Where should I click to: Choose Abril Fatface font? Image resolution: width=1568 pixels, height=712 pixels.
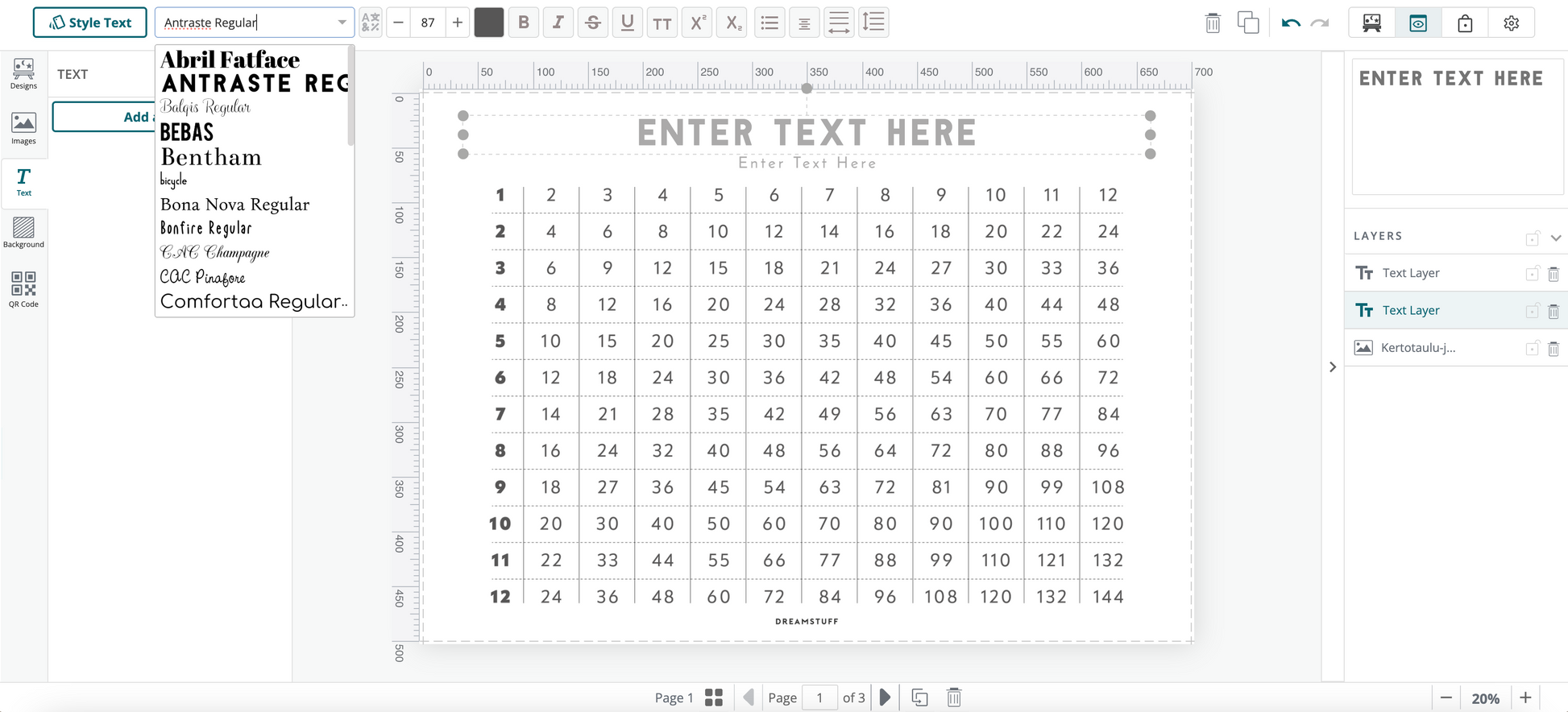230,60
